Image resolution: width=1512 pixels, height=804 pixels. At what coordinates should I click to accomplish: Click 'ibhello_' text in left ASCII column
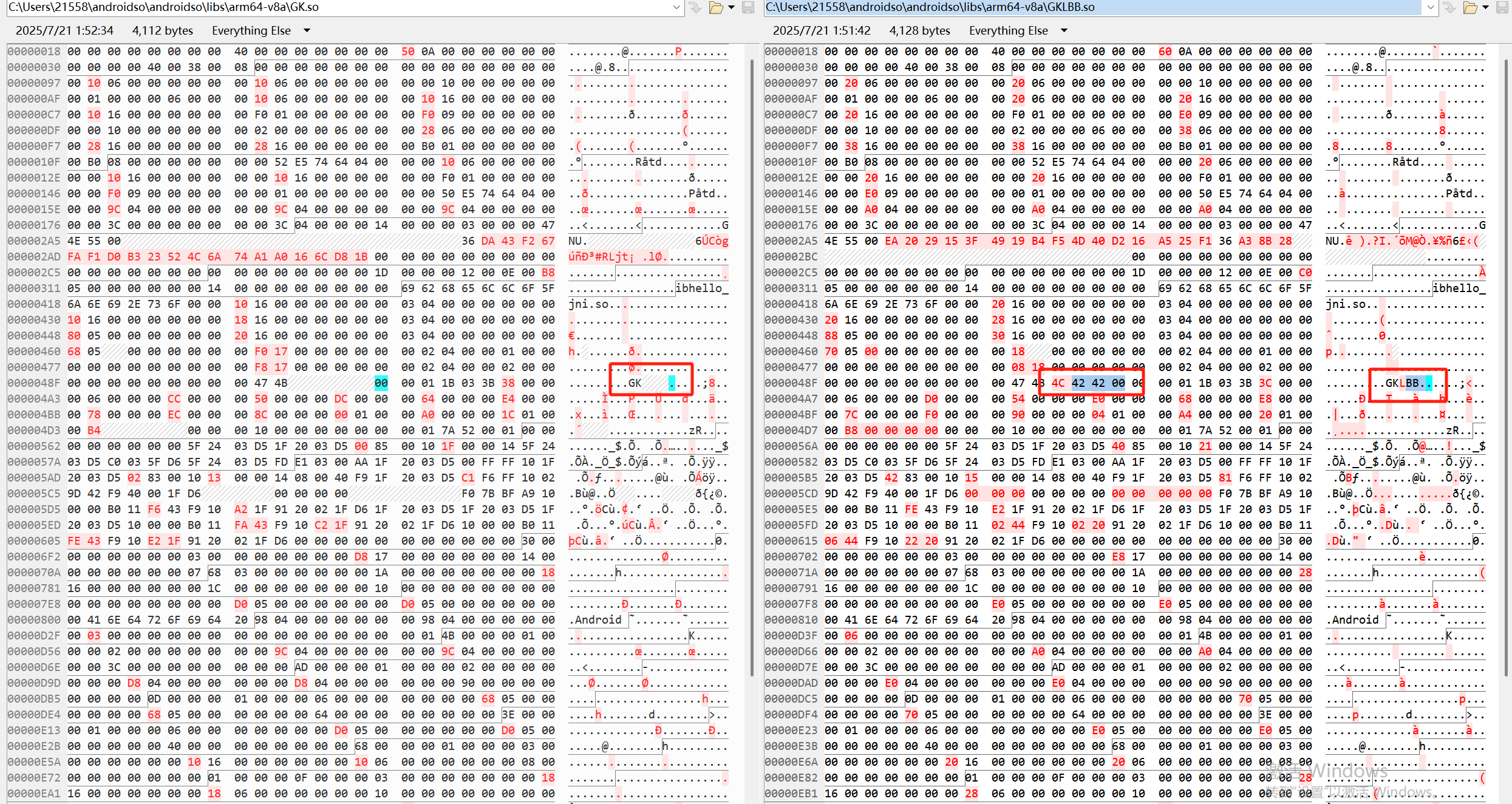coord(701,288)
